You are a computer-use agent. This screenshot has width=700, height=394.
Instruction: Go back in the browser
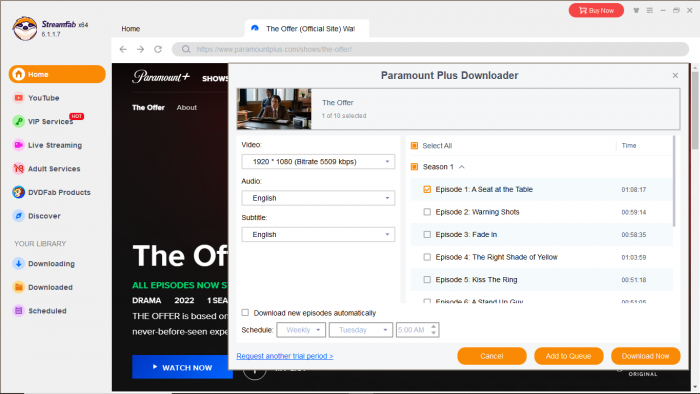pyautogui.click(x=123, y=49)
